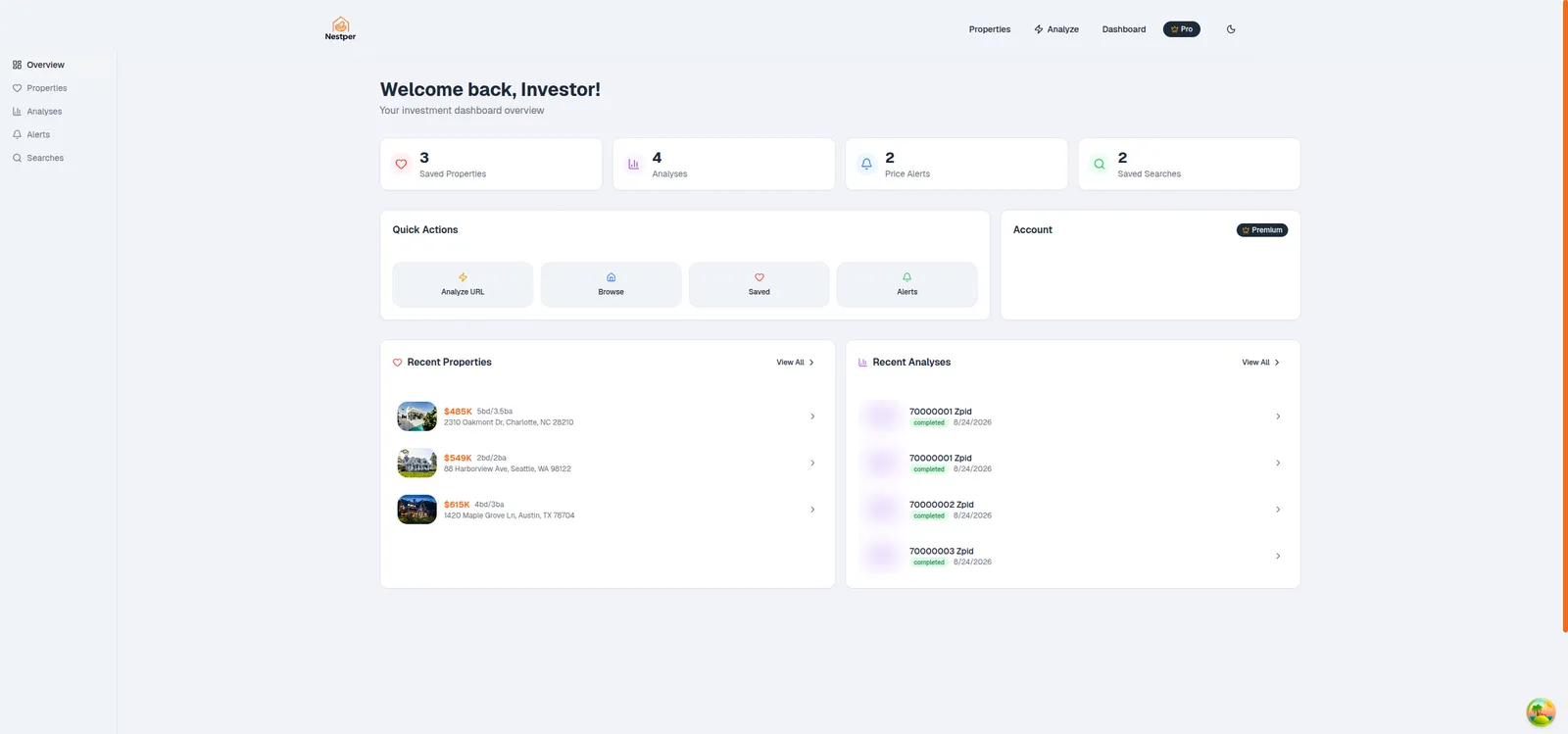
Task: Click the Nestper logo
Action: (x=340, y=28)
